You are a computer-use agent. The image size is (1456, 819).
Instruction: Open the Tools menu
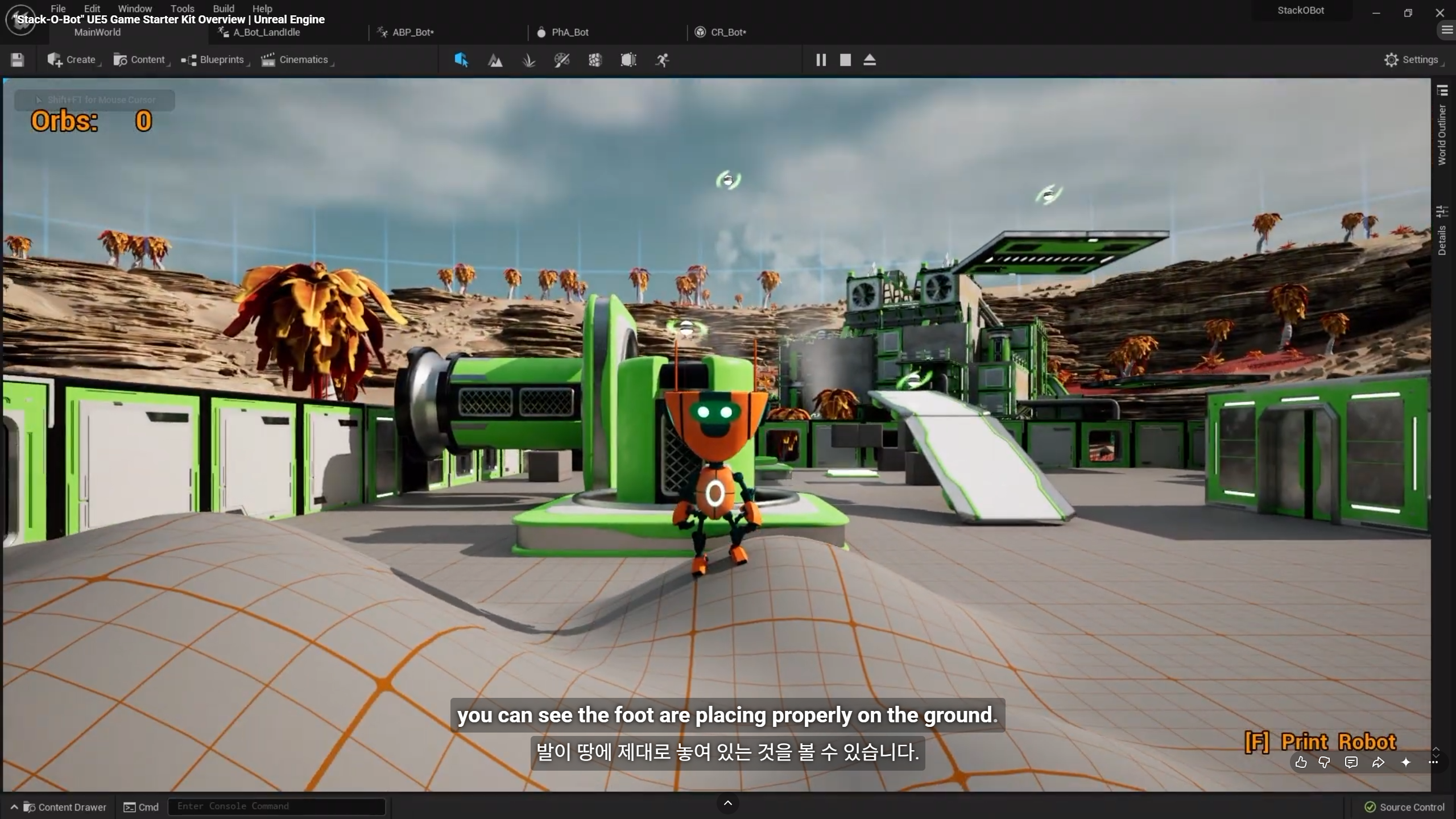tap(182, 9)
